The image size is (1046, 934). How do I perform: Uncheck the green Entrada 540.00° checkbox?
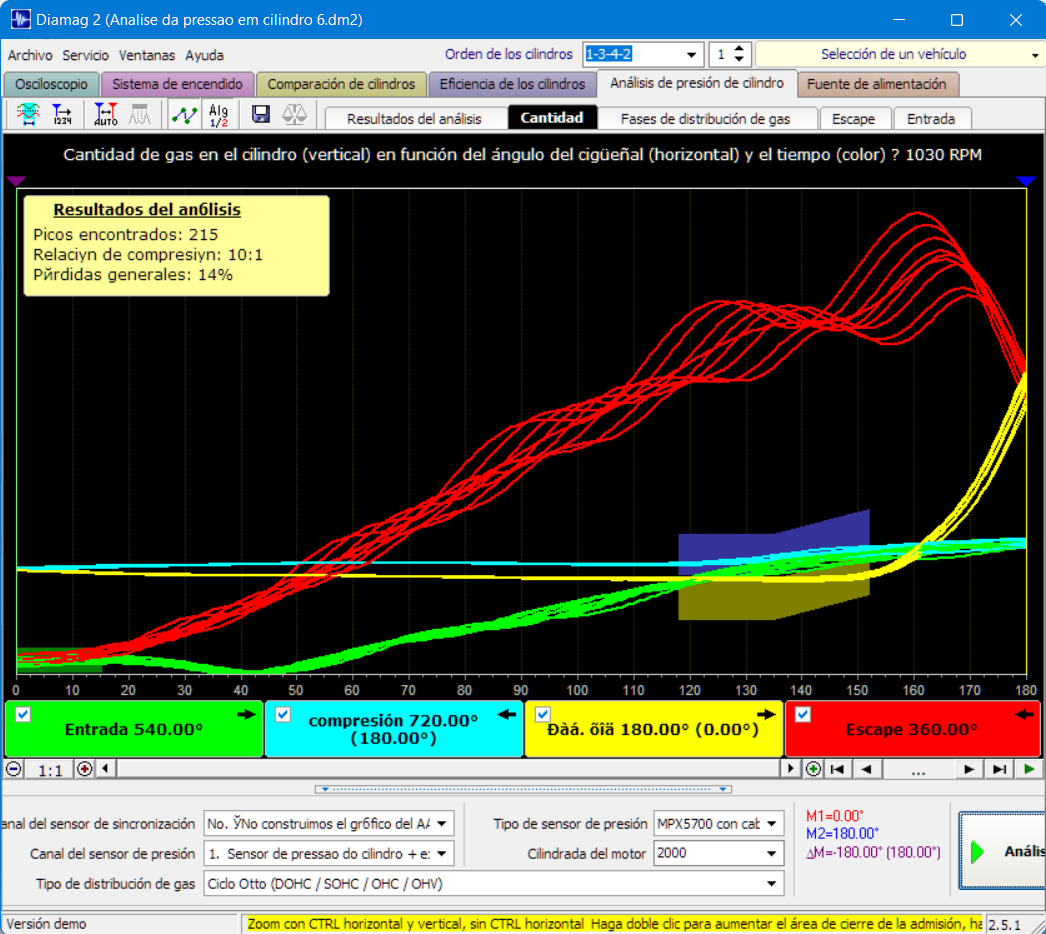(23, 715)
